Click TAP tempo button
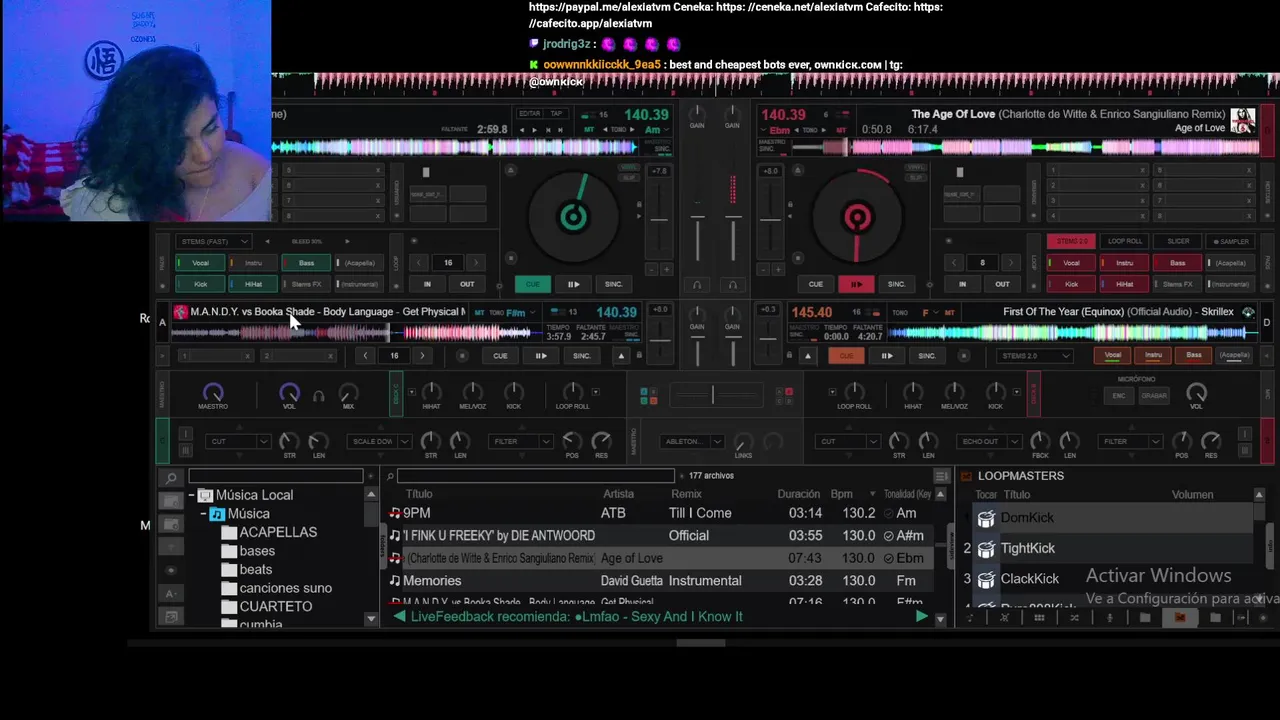The width and height of the screenshot is (1280, 720). tap(556, 113)
